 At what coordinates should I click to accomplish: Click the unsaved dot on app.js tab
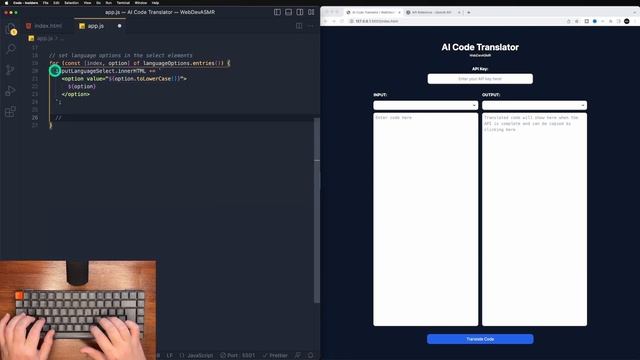coord(120,26)
